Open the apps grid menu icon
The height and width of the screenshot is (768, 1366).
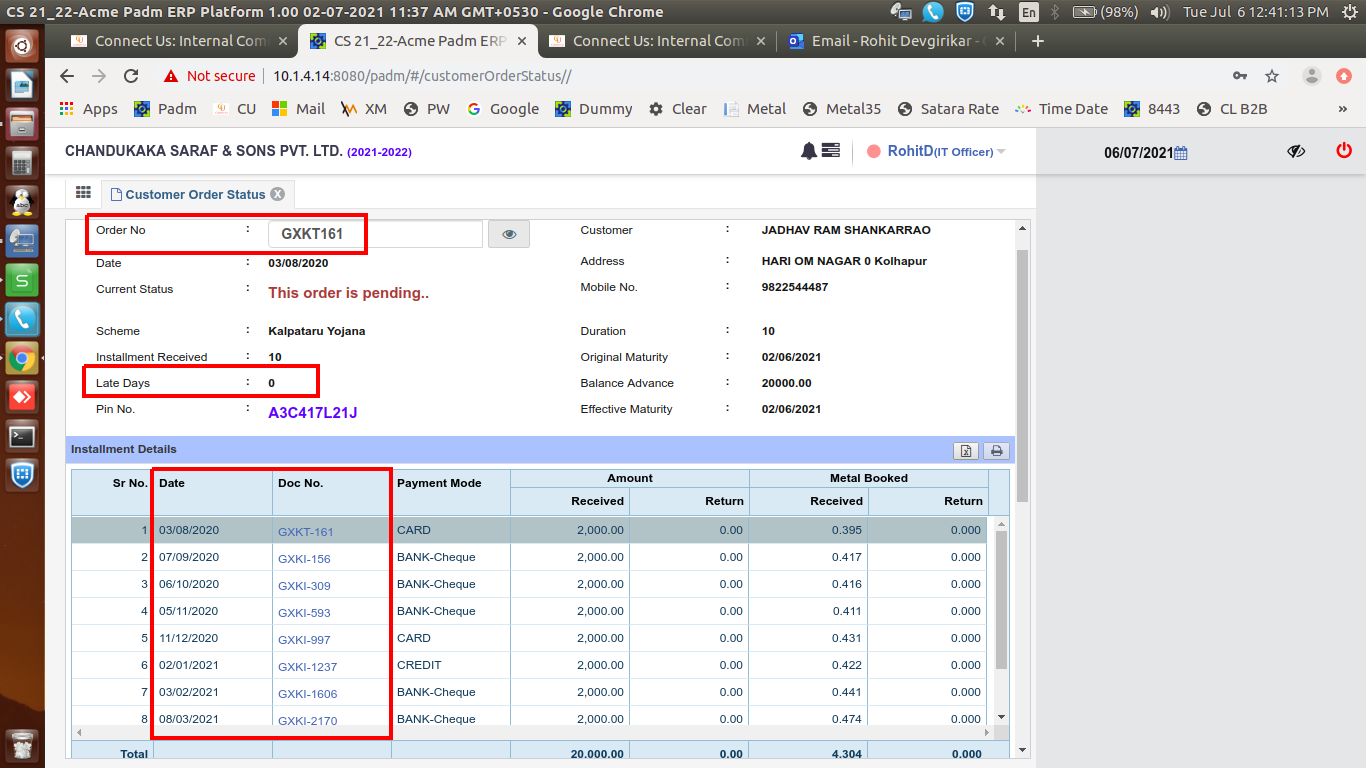(84, 193)
